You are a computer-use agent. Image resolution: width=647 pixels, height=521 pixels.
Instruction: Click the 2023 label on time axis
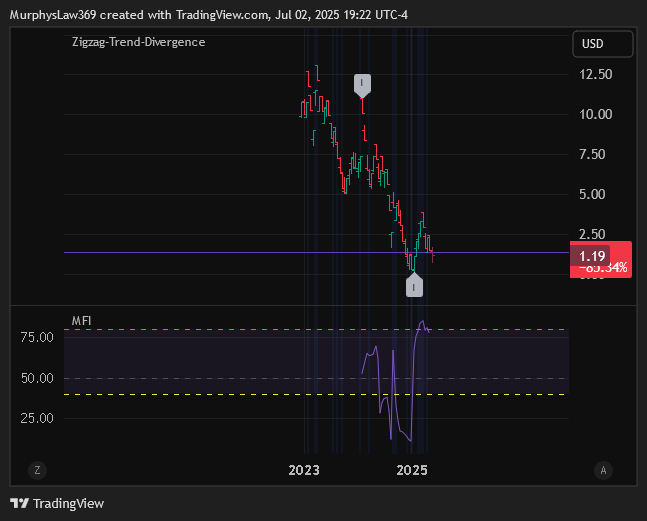[304, 470]
